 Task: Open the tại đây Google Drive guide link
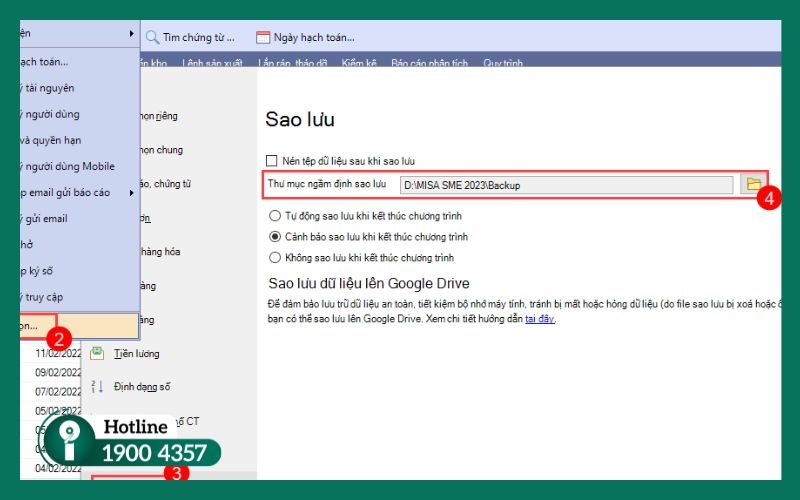point(539,319)
